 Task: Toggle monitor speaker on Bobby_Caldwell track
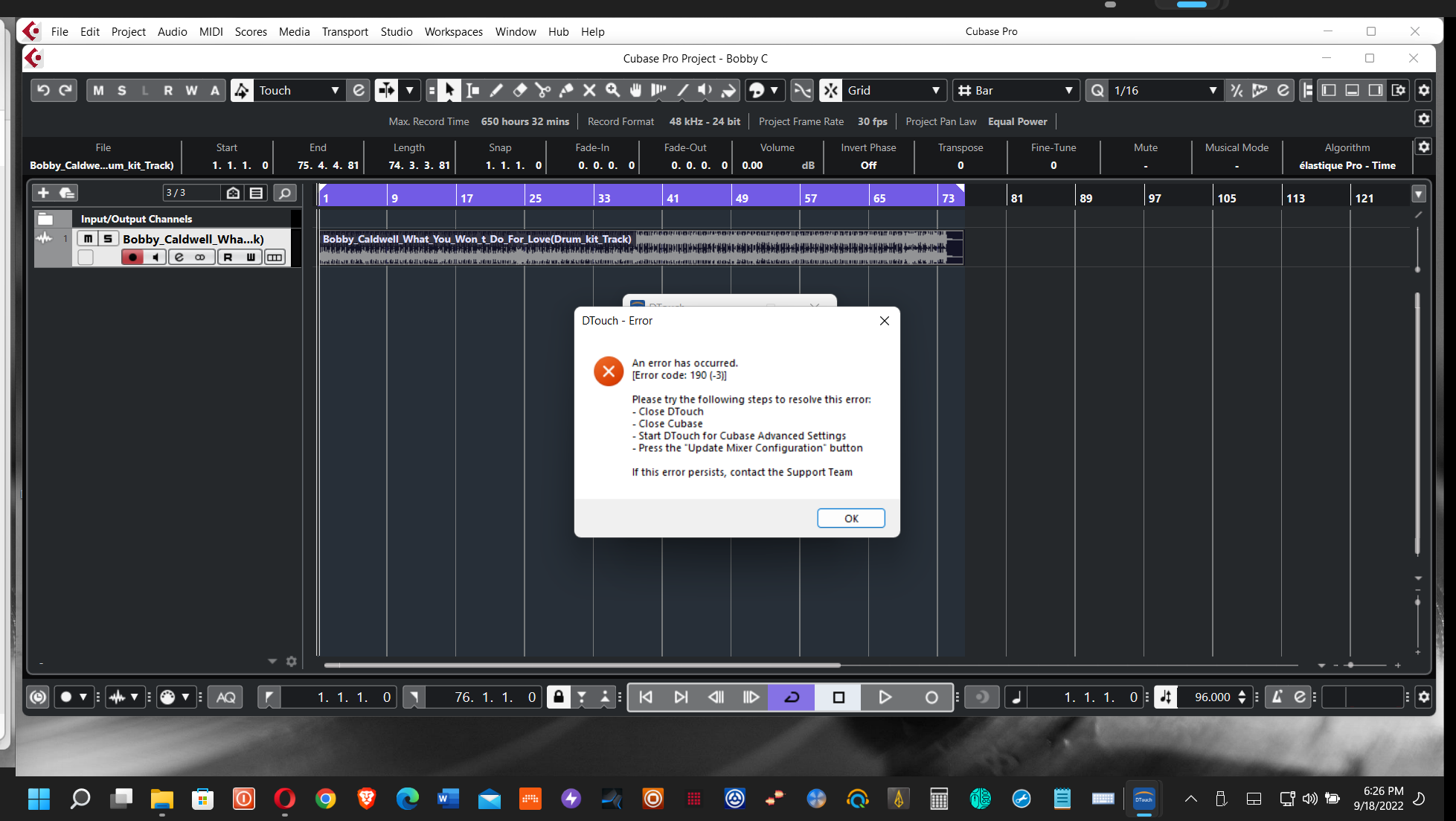[155, 257]
